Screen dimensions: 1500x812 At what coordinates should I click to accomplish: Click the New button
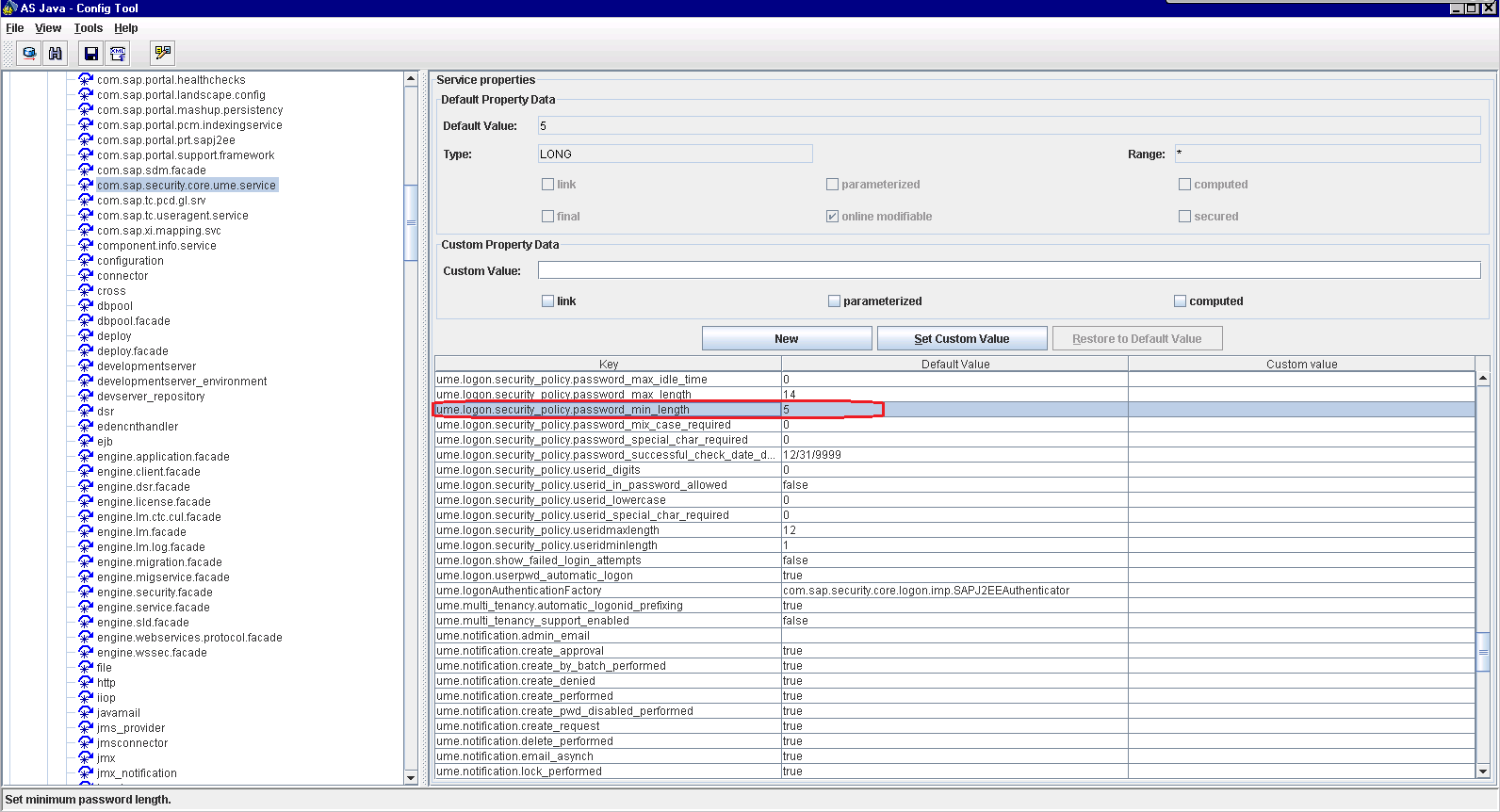tap(787, 338)
